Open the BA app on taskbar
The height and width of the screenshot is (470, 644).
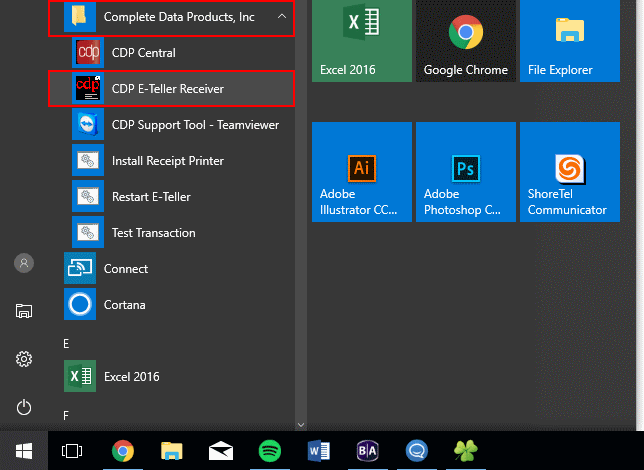[368, 451]
